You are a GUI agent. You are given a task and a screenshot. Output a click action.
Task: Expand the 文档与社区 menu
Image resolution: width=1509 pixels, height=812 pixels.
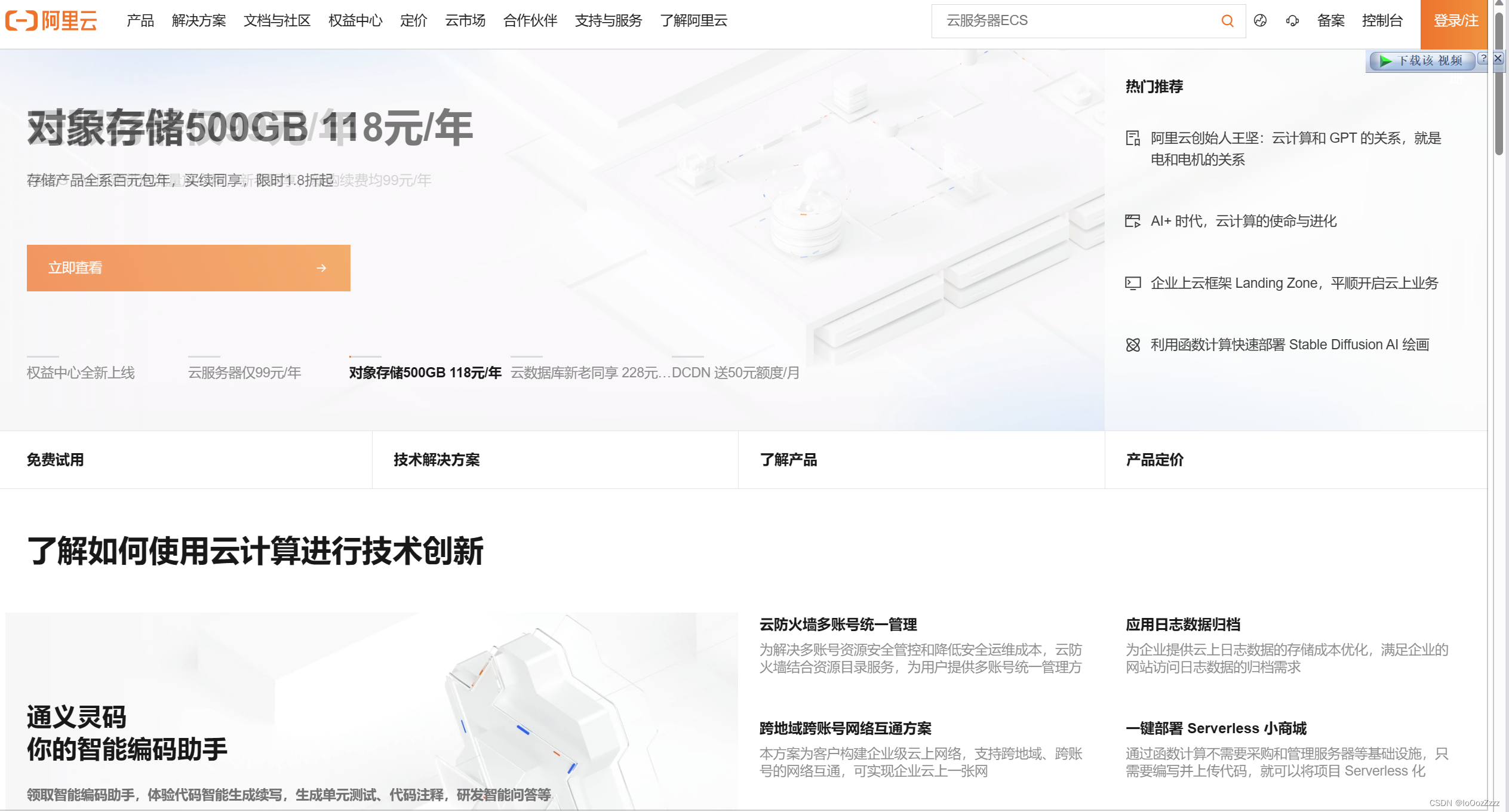click(277, 21)
